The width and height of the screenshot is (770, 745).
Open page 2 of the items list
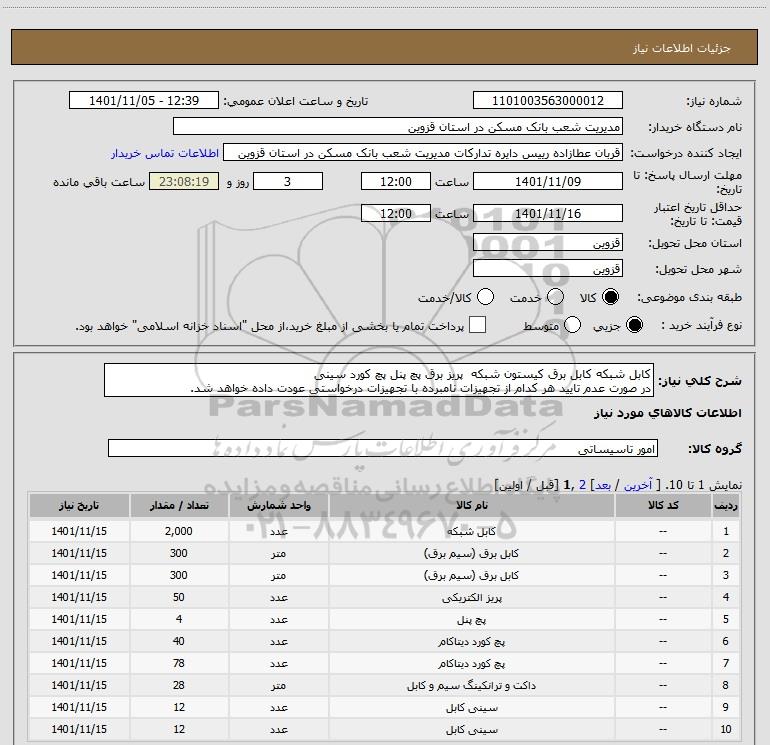pyautogui.click(x=582, y=485)
